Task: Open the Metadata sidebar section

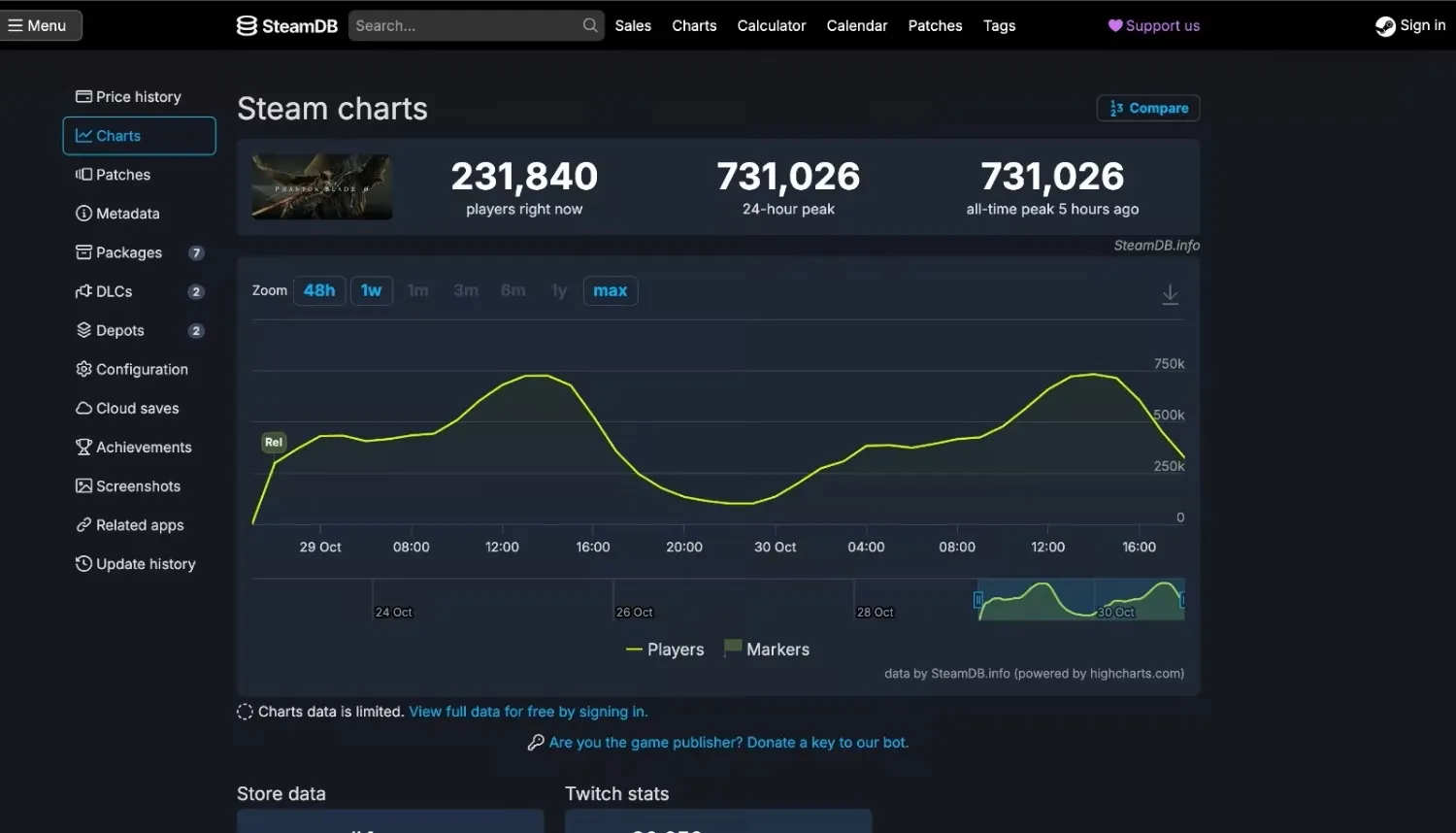Action: pos(139,214)
